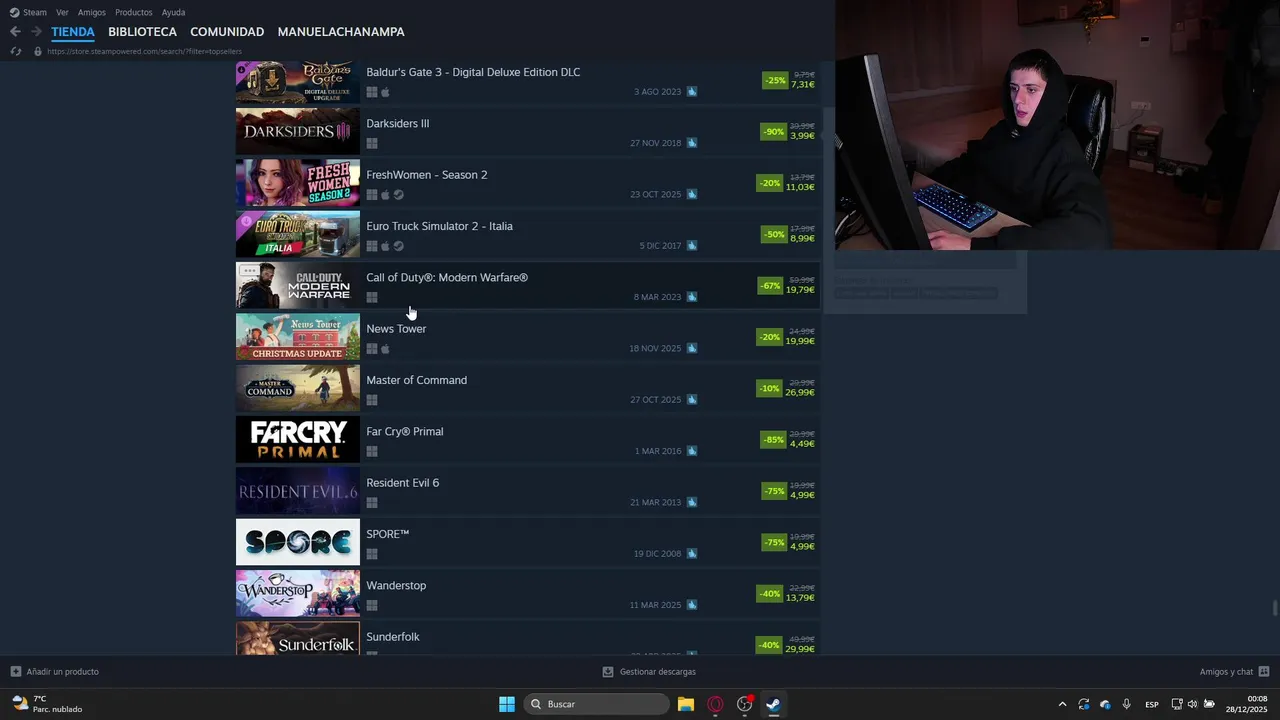This screenshot has width=1280, height=720.
Task: Select the Master of Command title
Action: coord(416,380)
